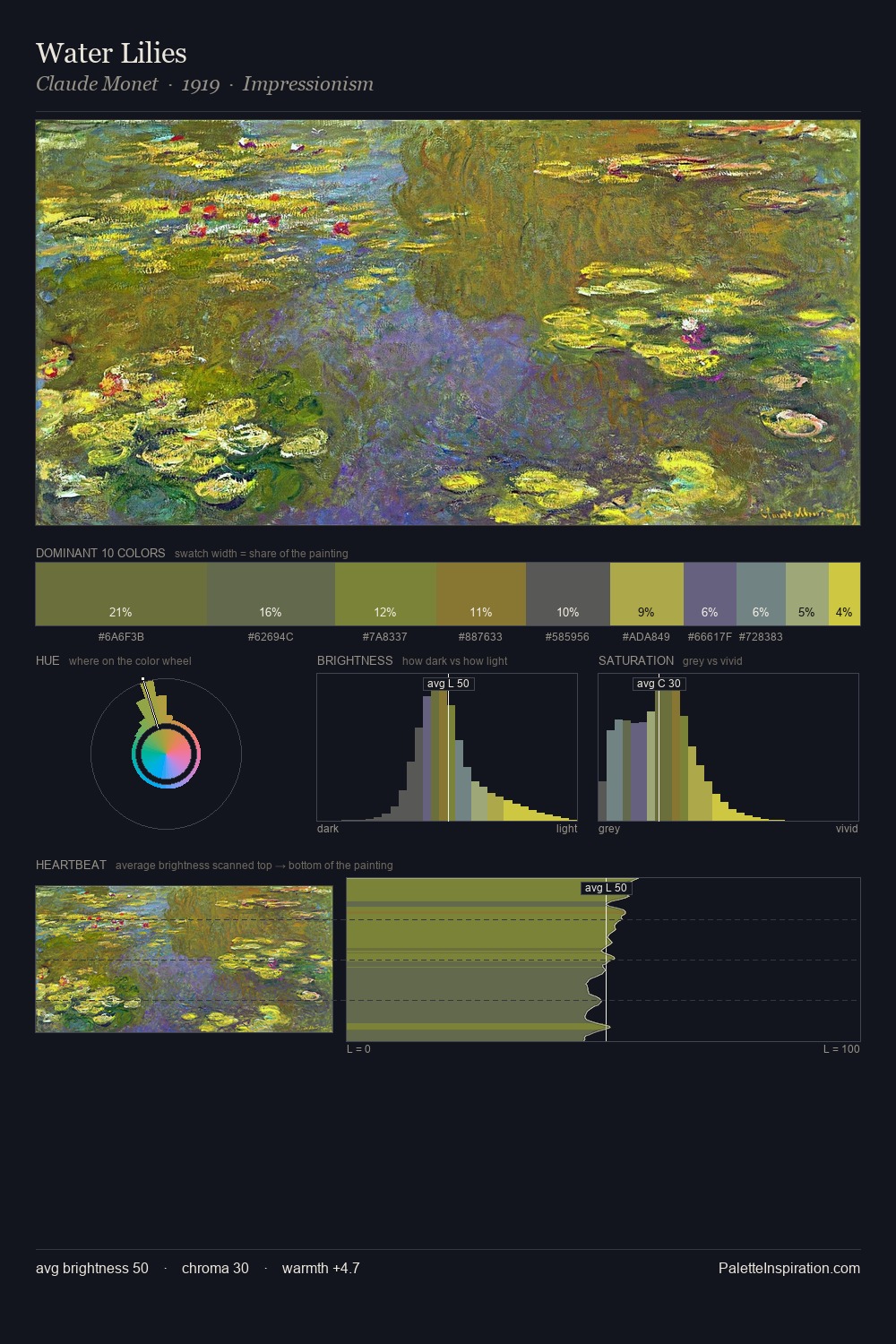
Task: Click the 21% olive color swatch
Action: [121, 594]
